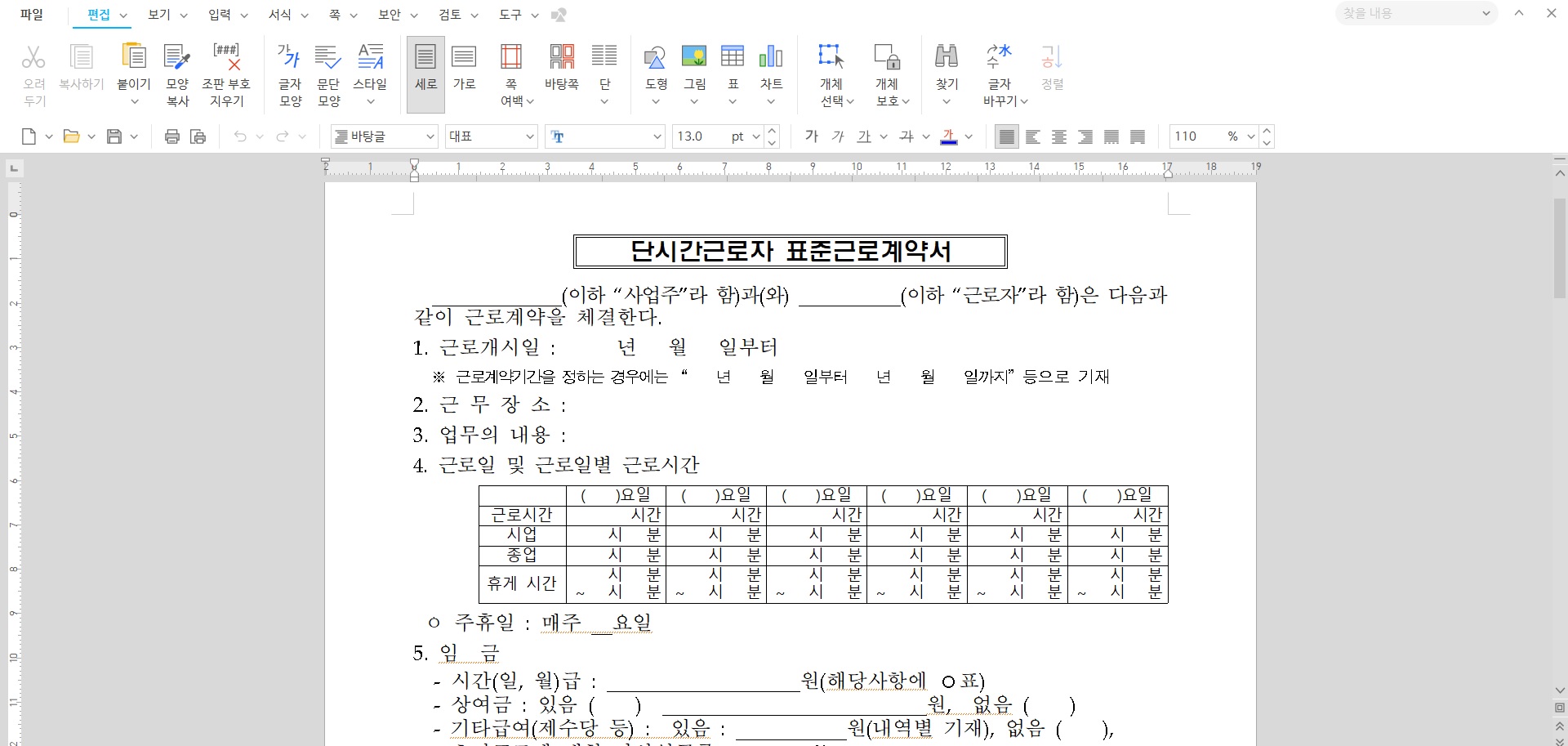
Task: Open the 파일 menu
Action: (31, 15)
